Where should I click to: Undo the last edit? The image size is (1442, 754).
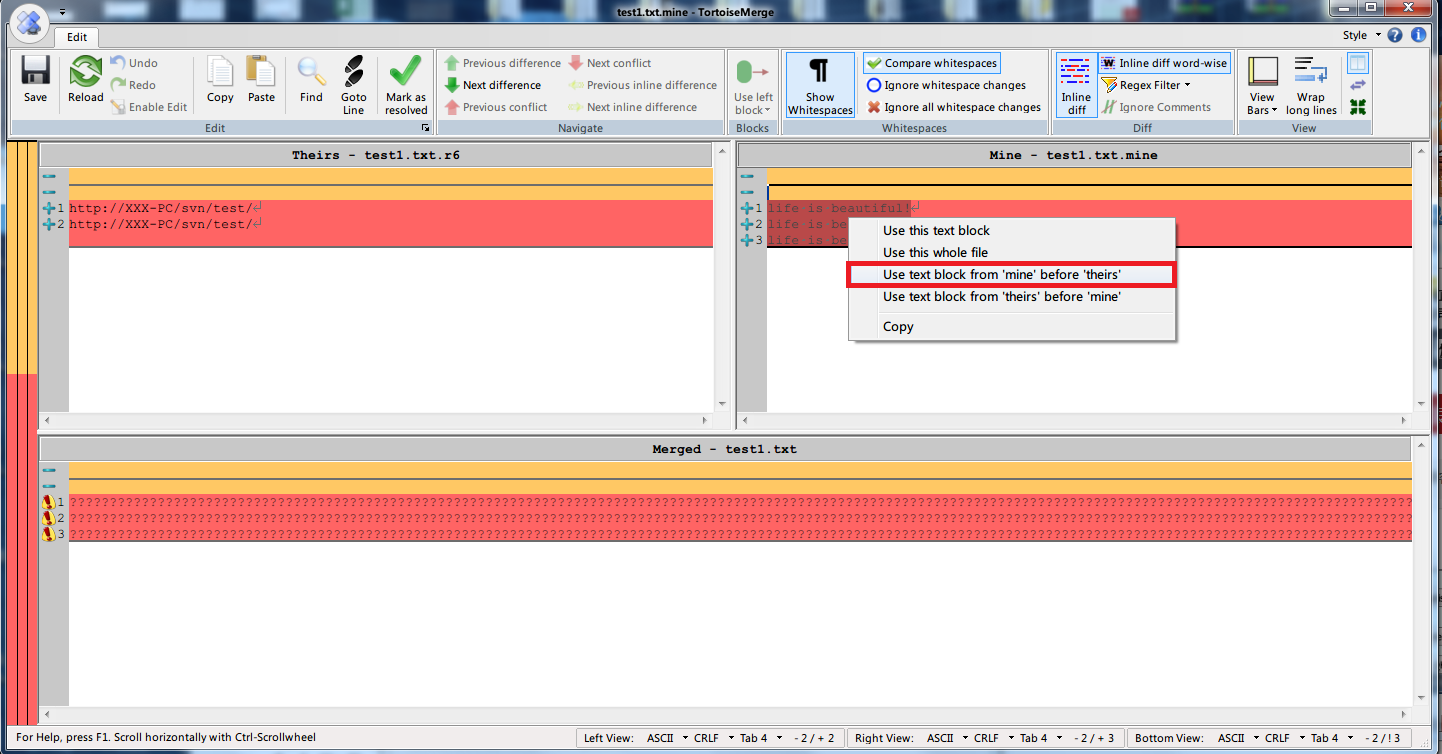click(133, 63)
